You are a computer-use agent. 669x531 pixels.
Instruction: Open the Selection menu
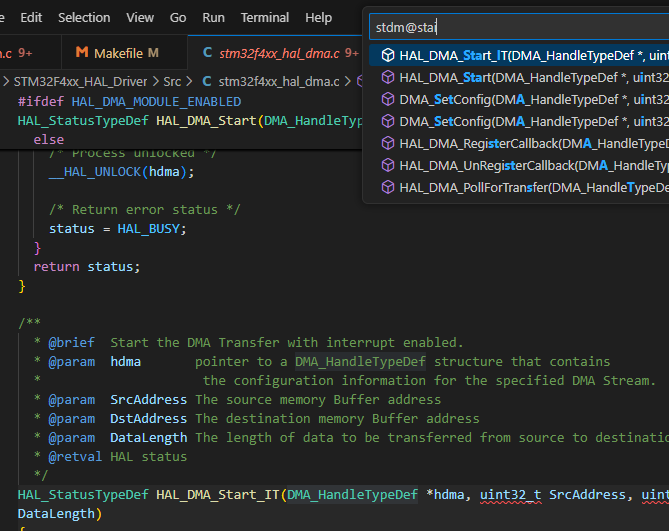pos(84,18)
